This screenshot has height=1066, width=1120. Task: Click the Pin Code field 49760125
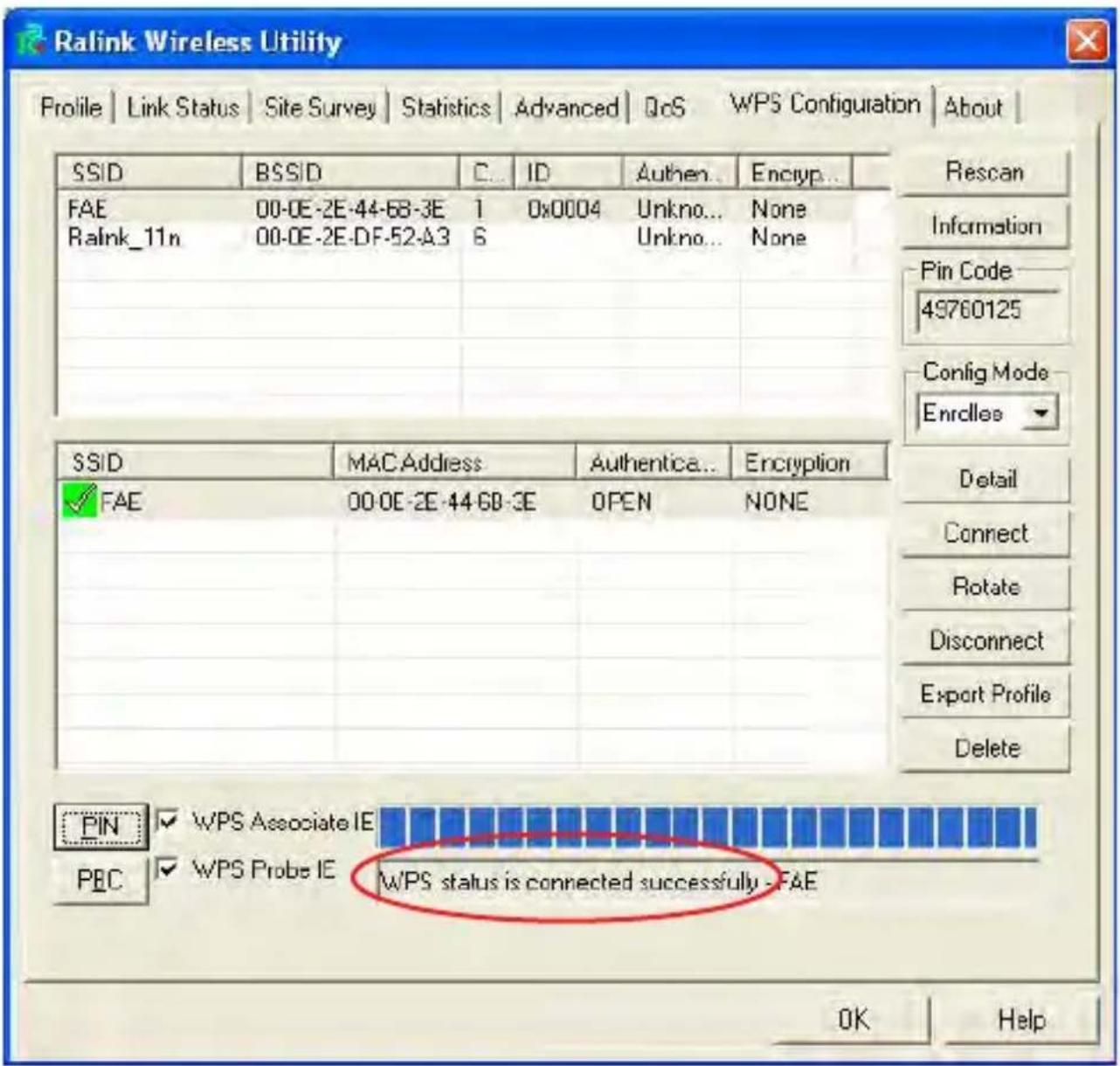(x=985, y=309)
